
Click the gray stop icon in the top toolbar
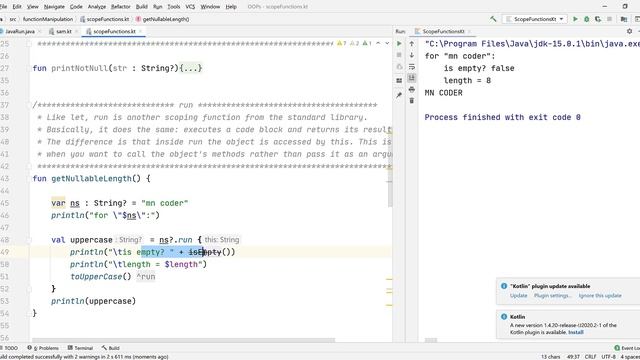point(609,19)
